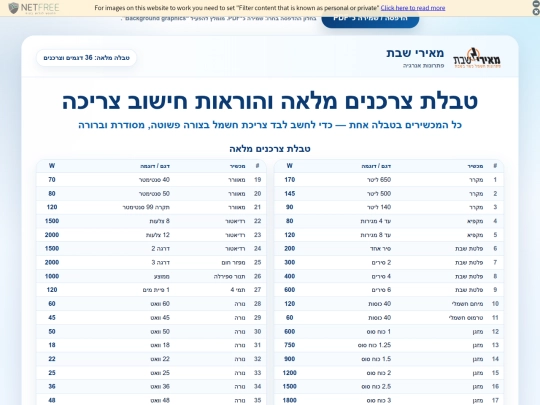Image resolution: width=540 pixels, height=405 pixels.
Task: Click 'מיחם חשמלי' in row 10
Action: point(467,304)
